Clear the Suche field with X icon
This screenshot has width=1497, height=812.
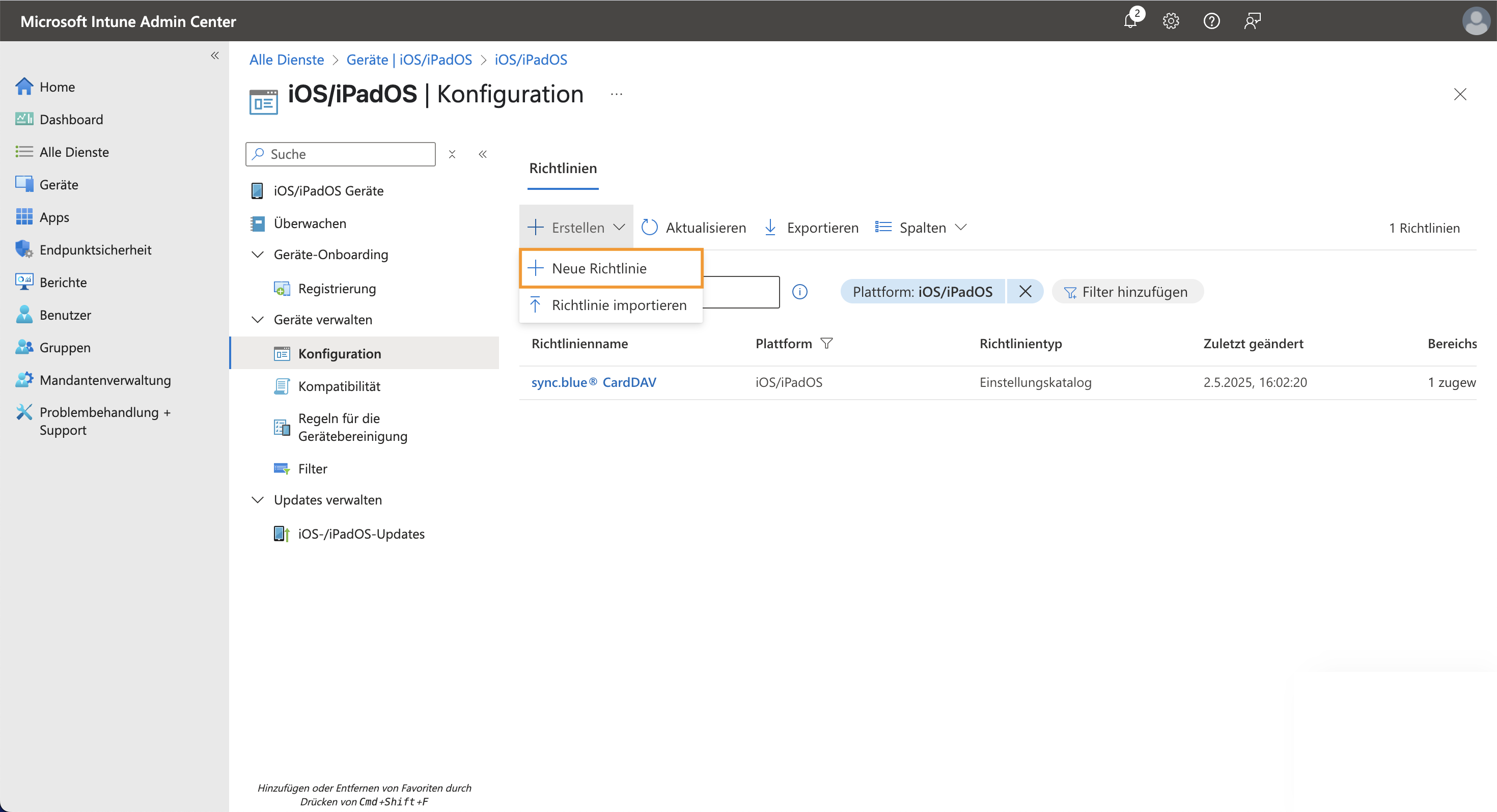point(452,154)
